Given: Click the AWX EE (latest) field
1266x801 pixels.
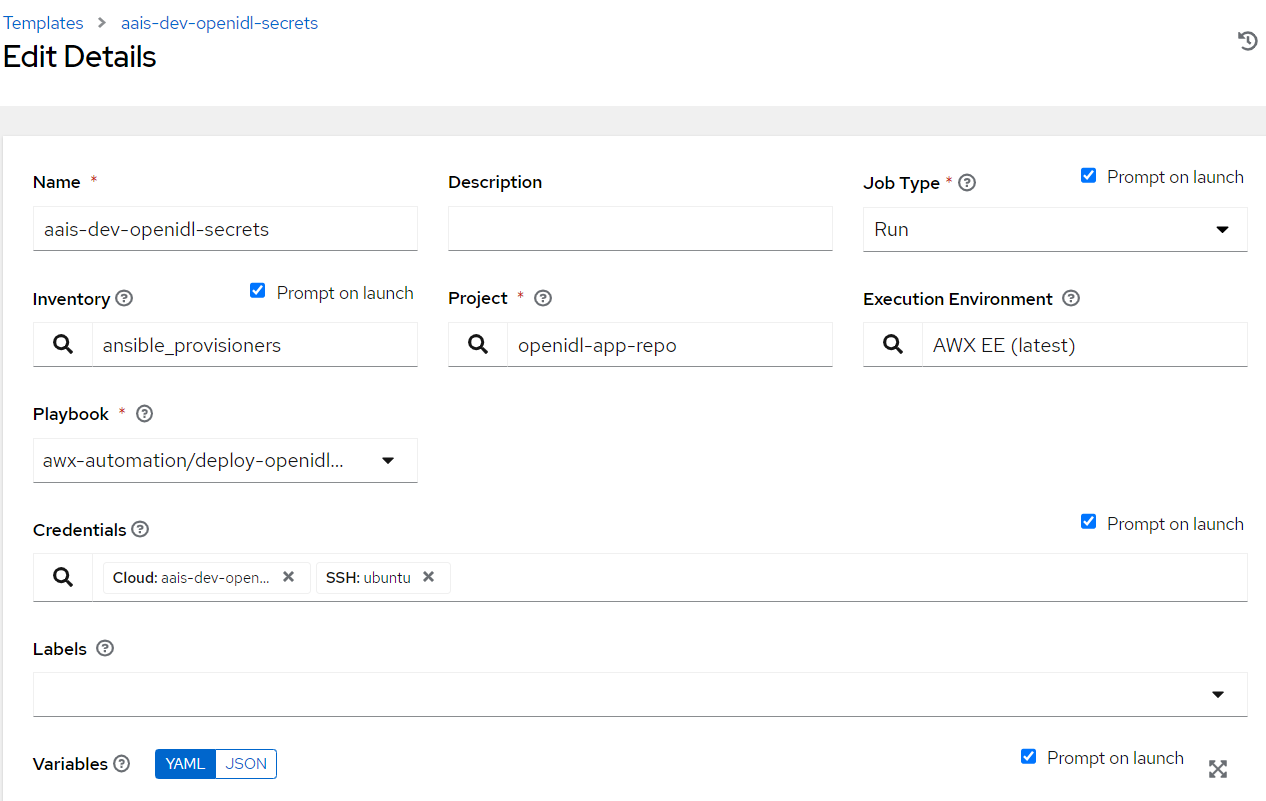Looking at the screenshot, I should click(x=1085, y=345).
